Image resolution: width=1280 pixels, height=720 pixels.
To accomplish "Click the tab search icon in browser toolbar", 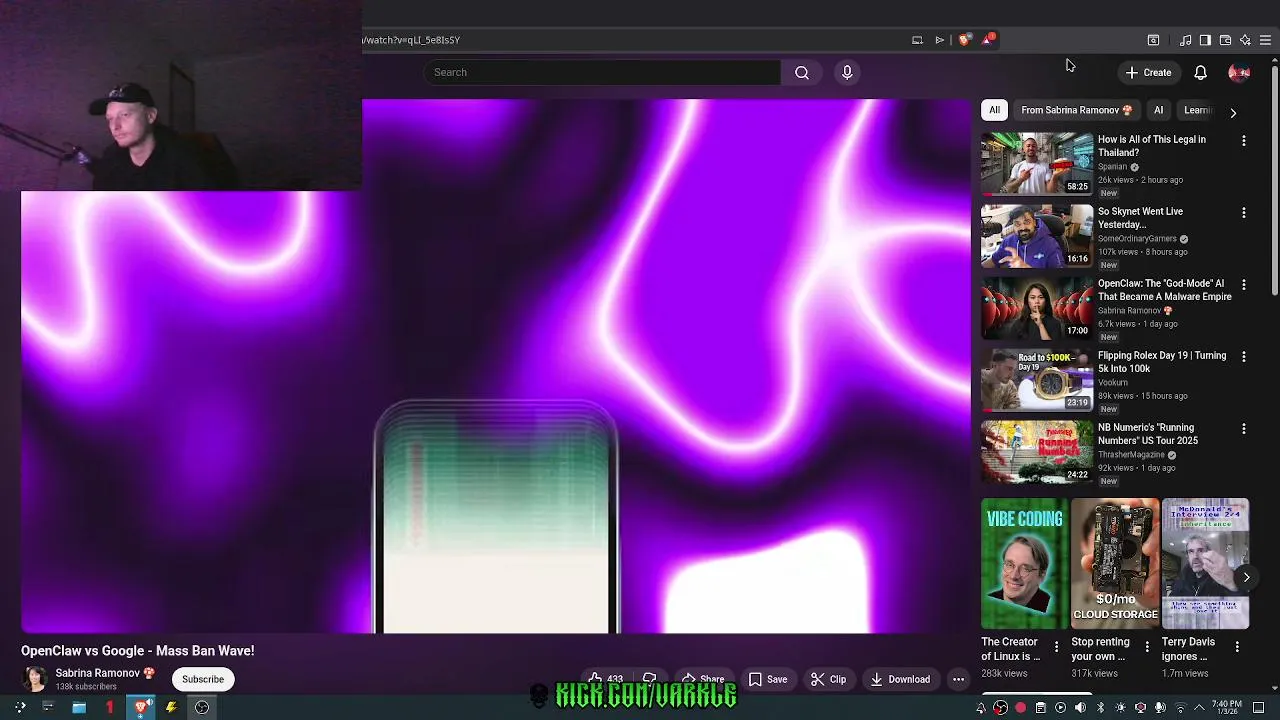I will tap(1153, 40).
